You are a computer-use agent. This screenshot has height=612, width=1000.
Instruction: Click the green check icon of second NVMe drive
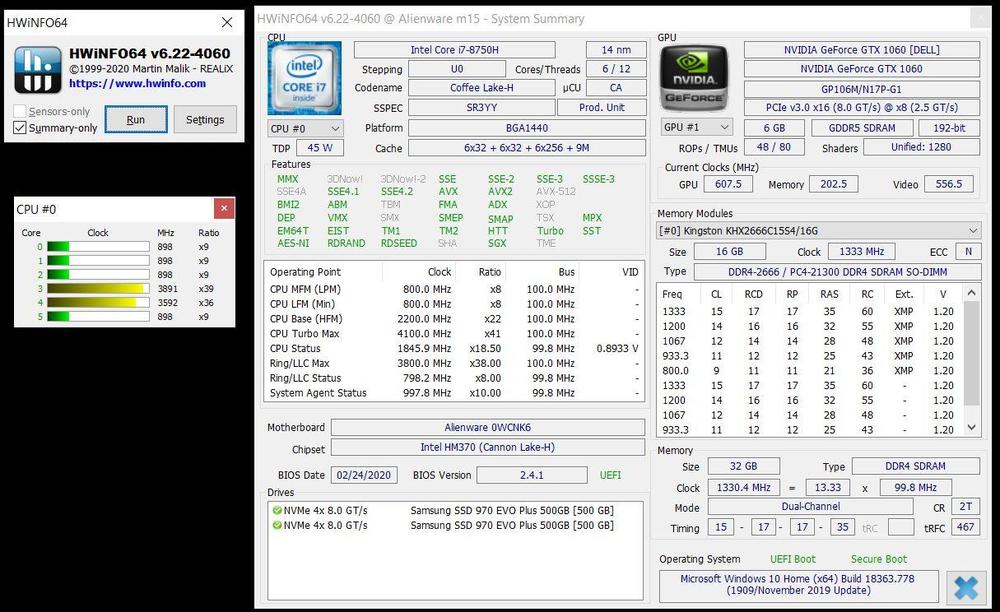(x=277, y=525)
